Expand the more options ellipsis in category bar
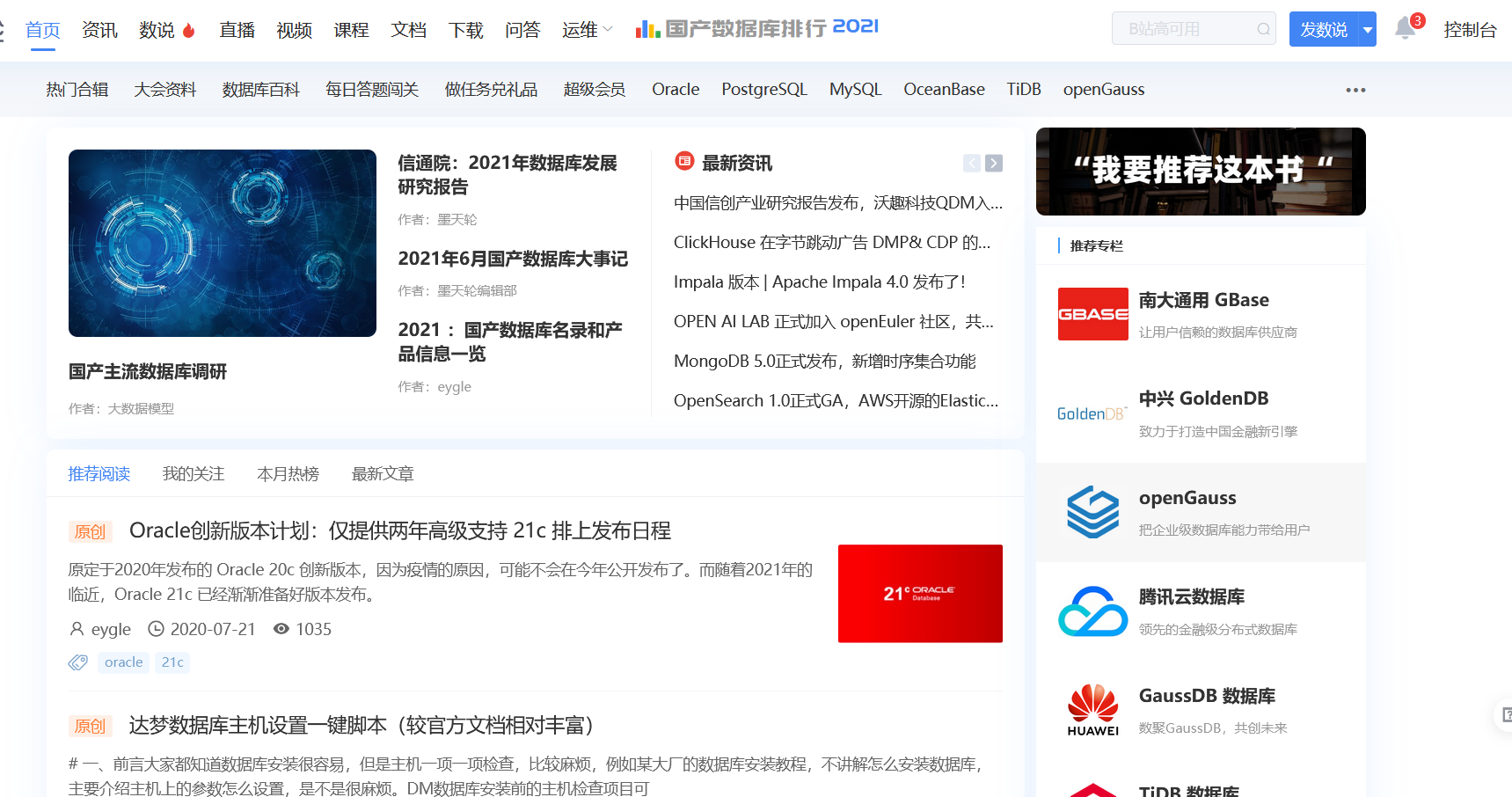This screenshot has width=1512, height=797. coord(1355,89)
